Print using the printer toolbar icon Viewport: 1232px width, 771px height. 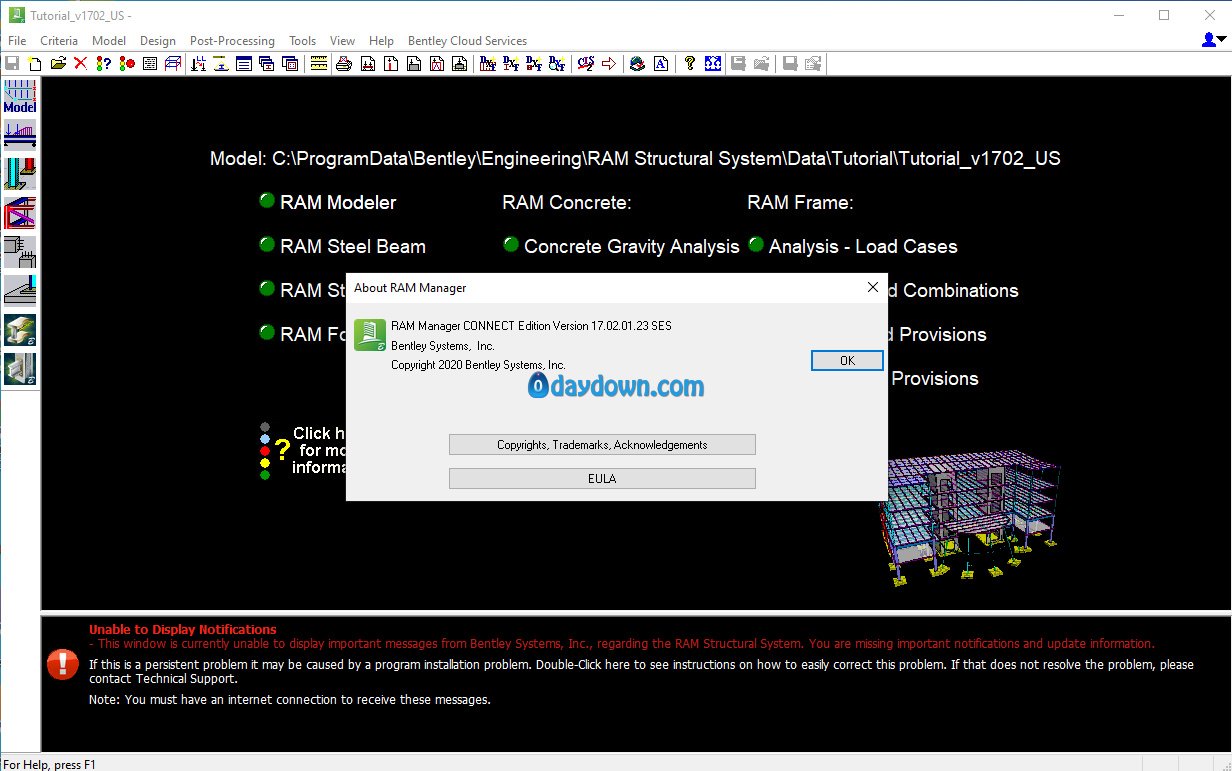coord(344,64)
